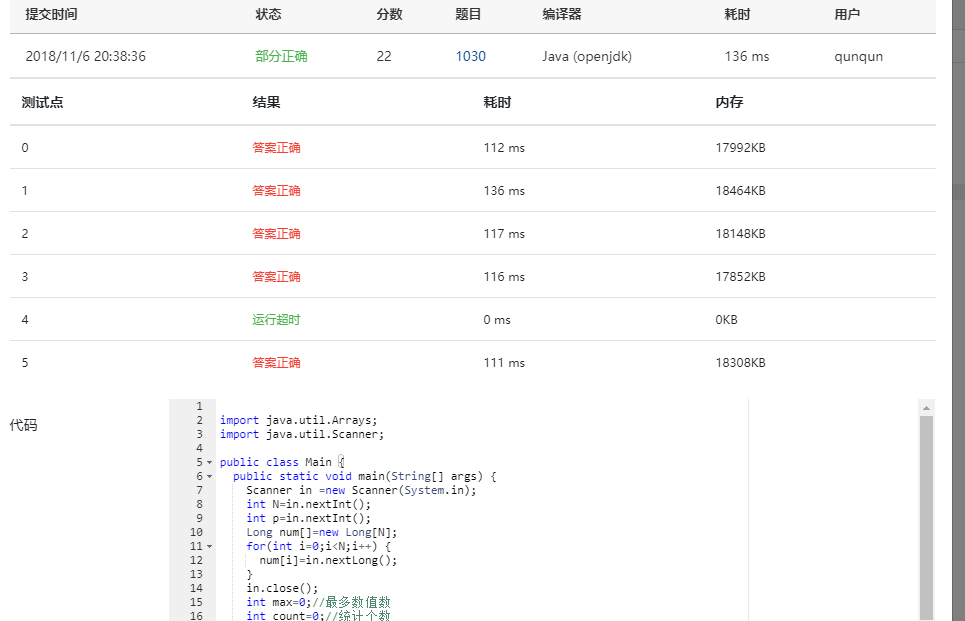Click the code editor scroll up arrow
Screen dimensions: 965x621
click(926, 408)
